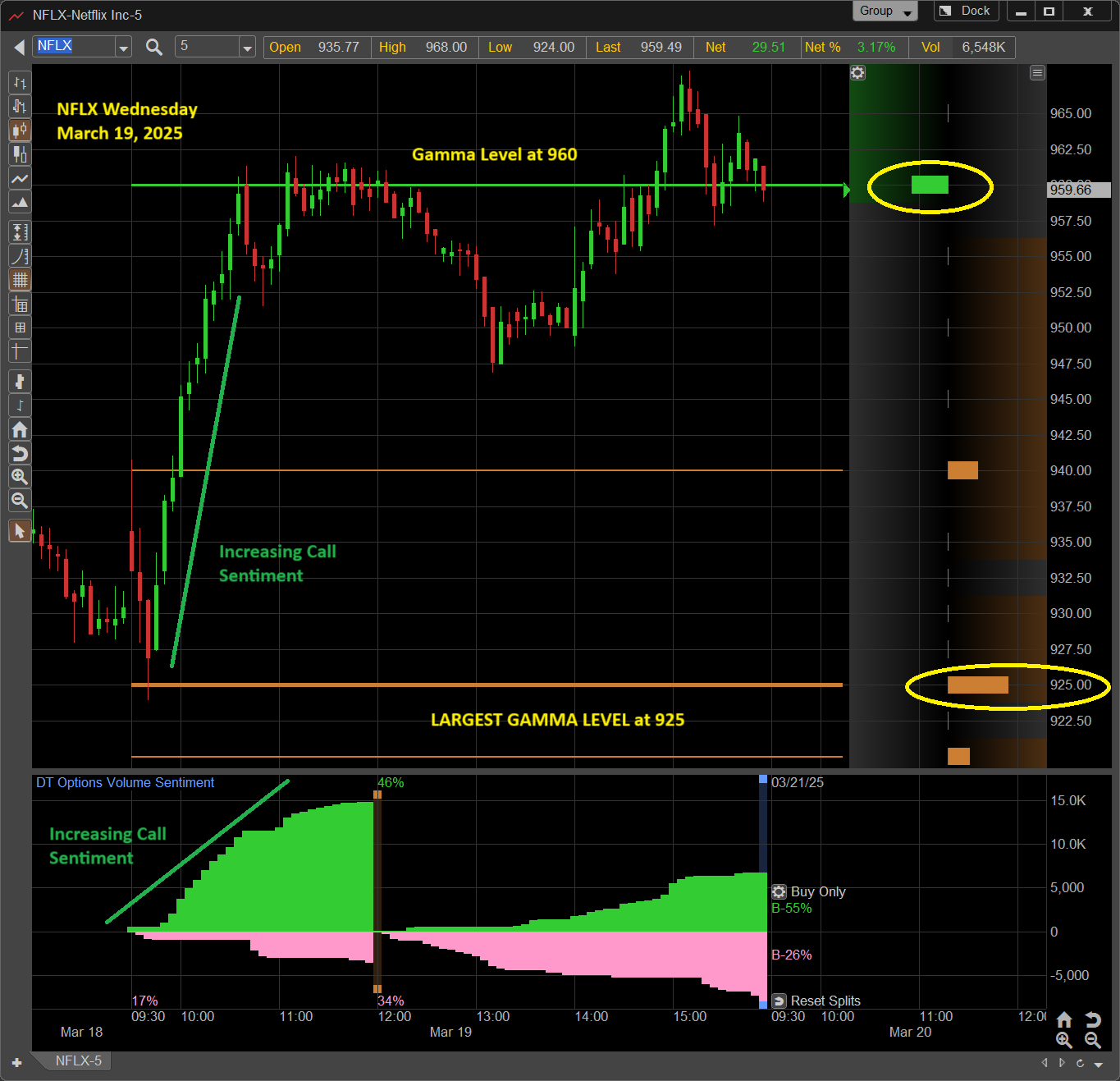Image resolution: width=1120 pixels, height=1081 pixels.
Task: Click the back arrow beside symbol field
Action: [x=19, y=48]
